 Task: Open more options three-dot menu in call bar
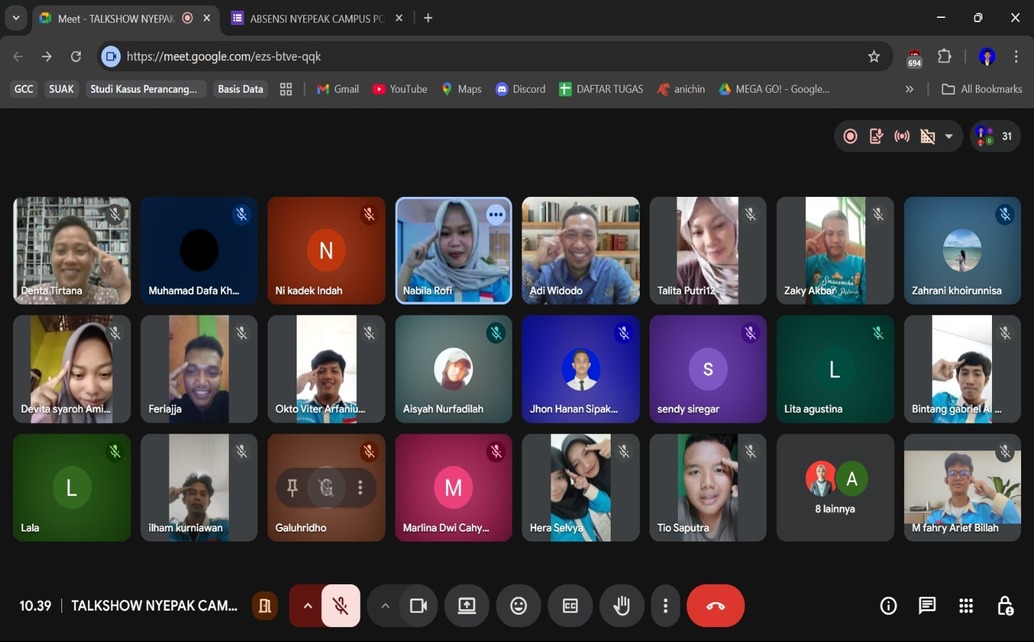pyautogui.click(x=665, y=606)
